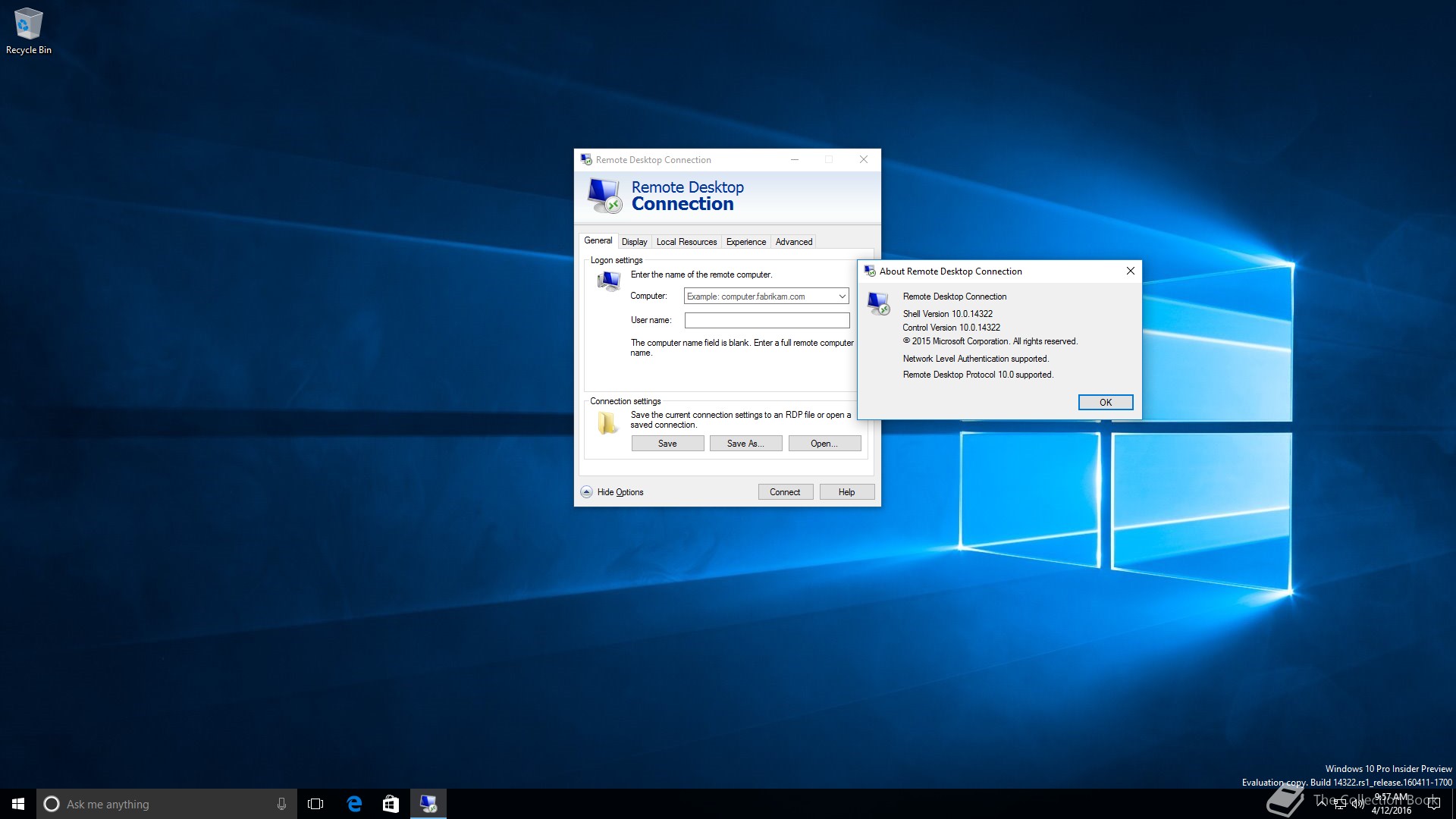Click 'Control Version 10.0.14322' text

[951, 328]
